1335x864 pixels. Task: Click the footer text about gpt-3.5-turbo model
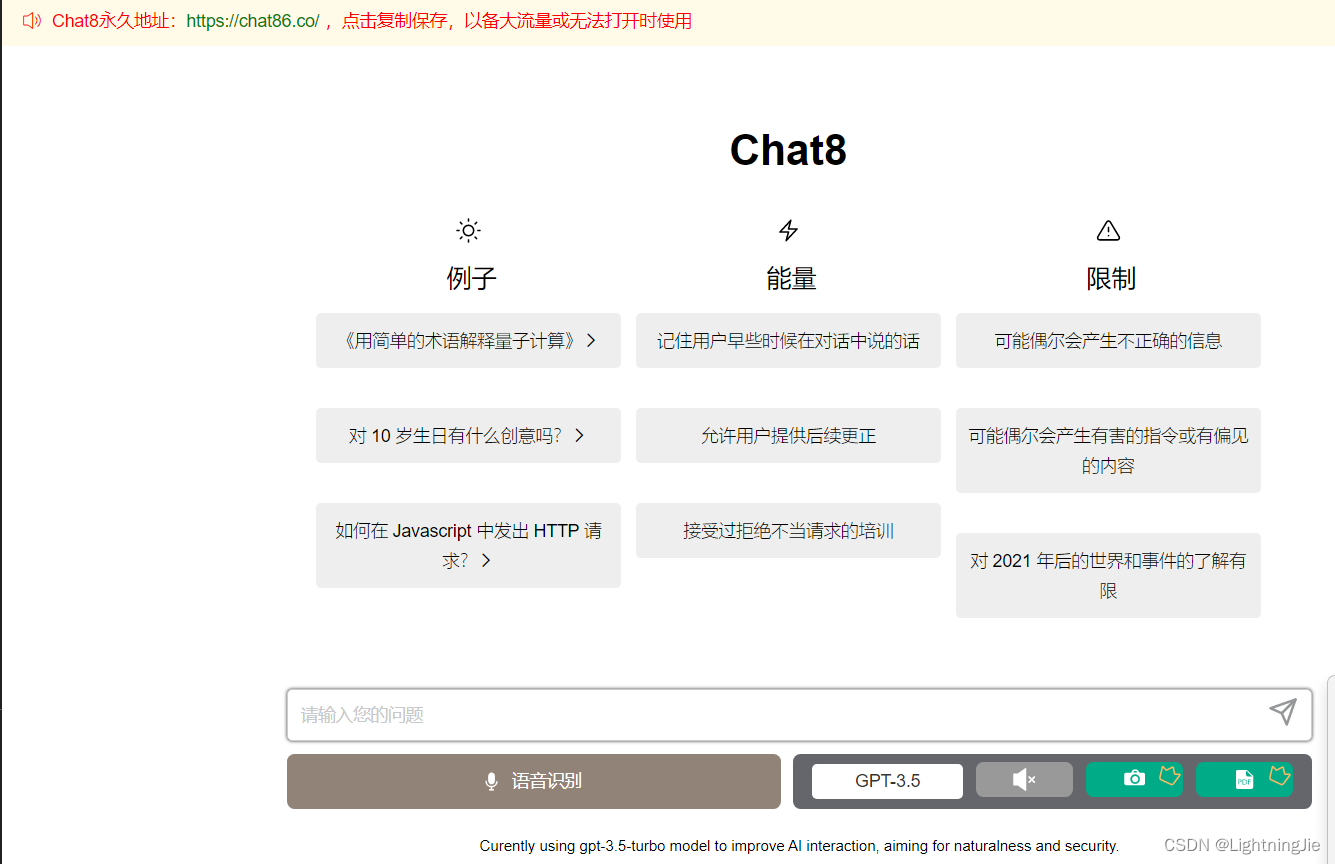(x=799, y=846)
